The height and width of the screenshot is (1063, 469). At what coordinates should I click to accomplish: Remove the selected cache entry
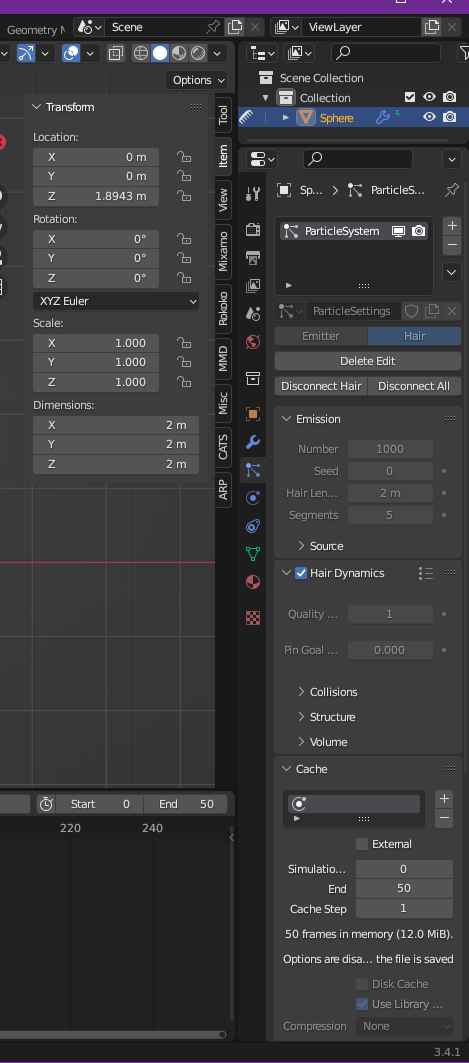(444, 818)
